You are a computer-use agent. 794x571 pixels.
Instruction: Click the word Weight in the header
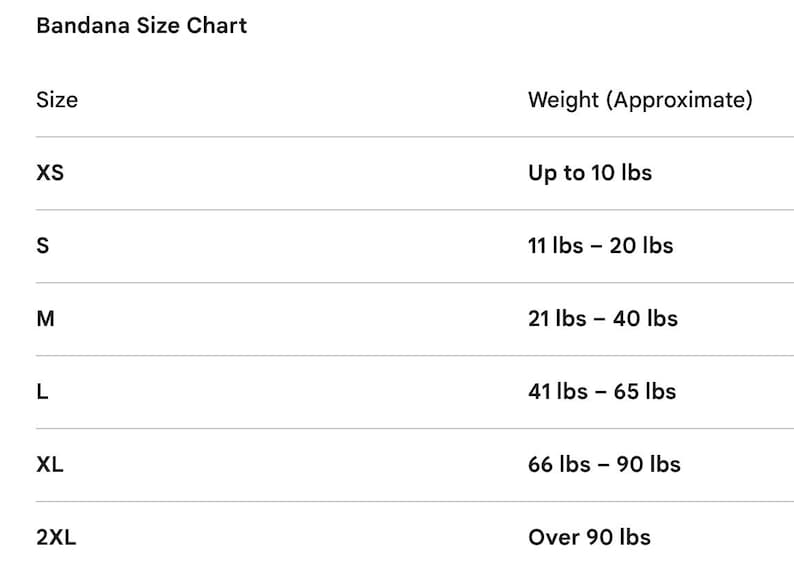[x=564, y=100]
